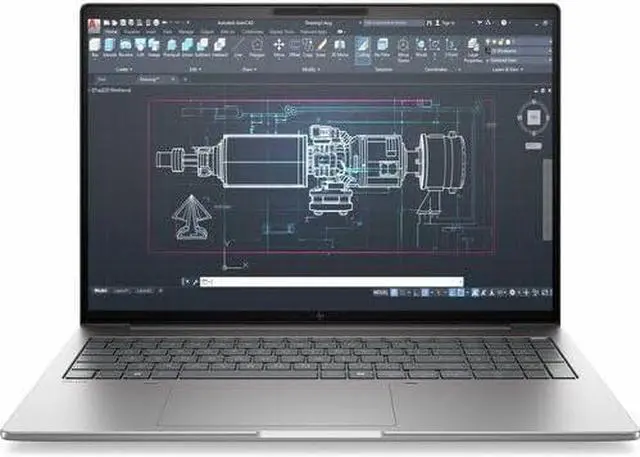Select the Revolve tool in the ribbon

[125, 47]
